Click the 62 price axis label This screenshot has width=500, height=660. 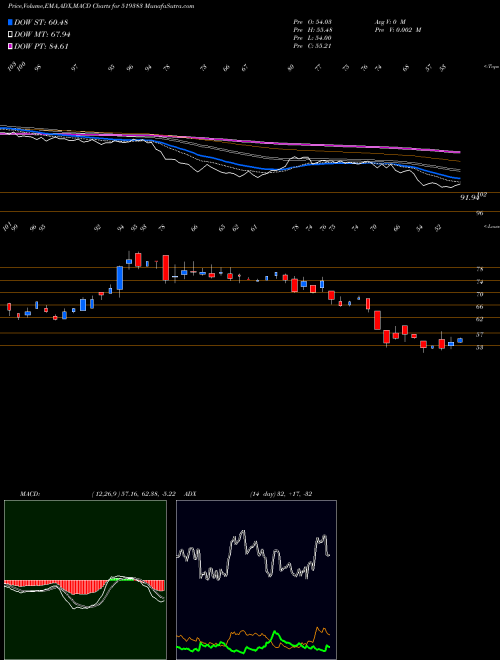(x=479, y=319)
